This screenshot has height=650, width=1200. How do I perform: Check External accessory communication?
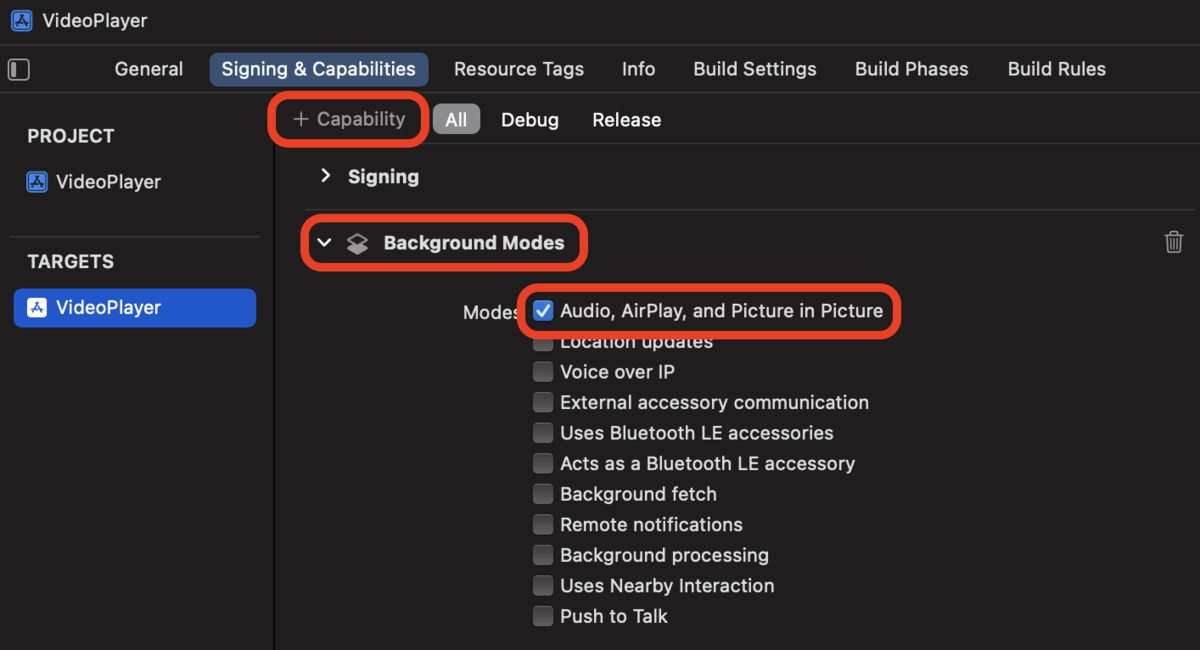coord(543,402)
